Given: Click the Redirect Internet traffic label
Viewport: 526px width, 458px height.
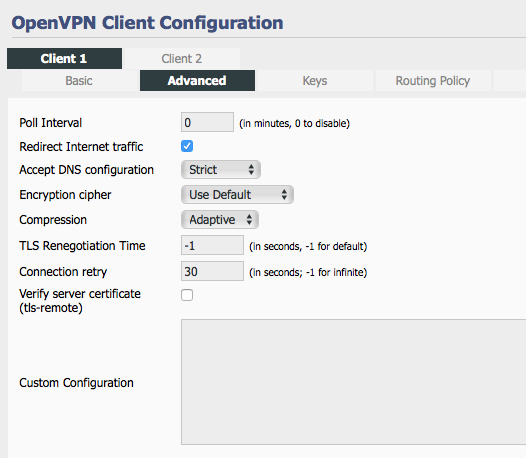Looking at the screenshot, I should coord(81,147).
